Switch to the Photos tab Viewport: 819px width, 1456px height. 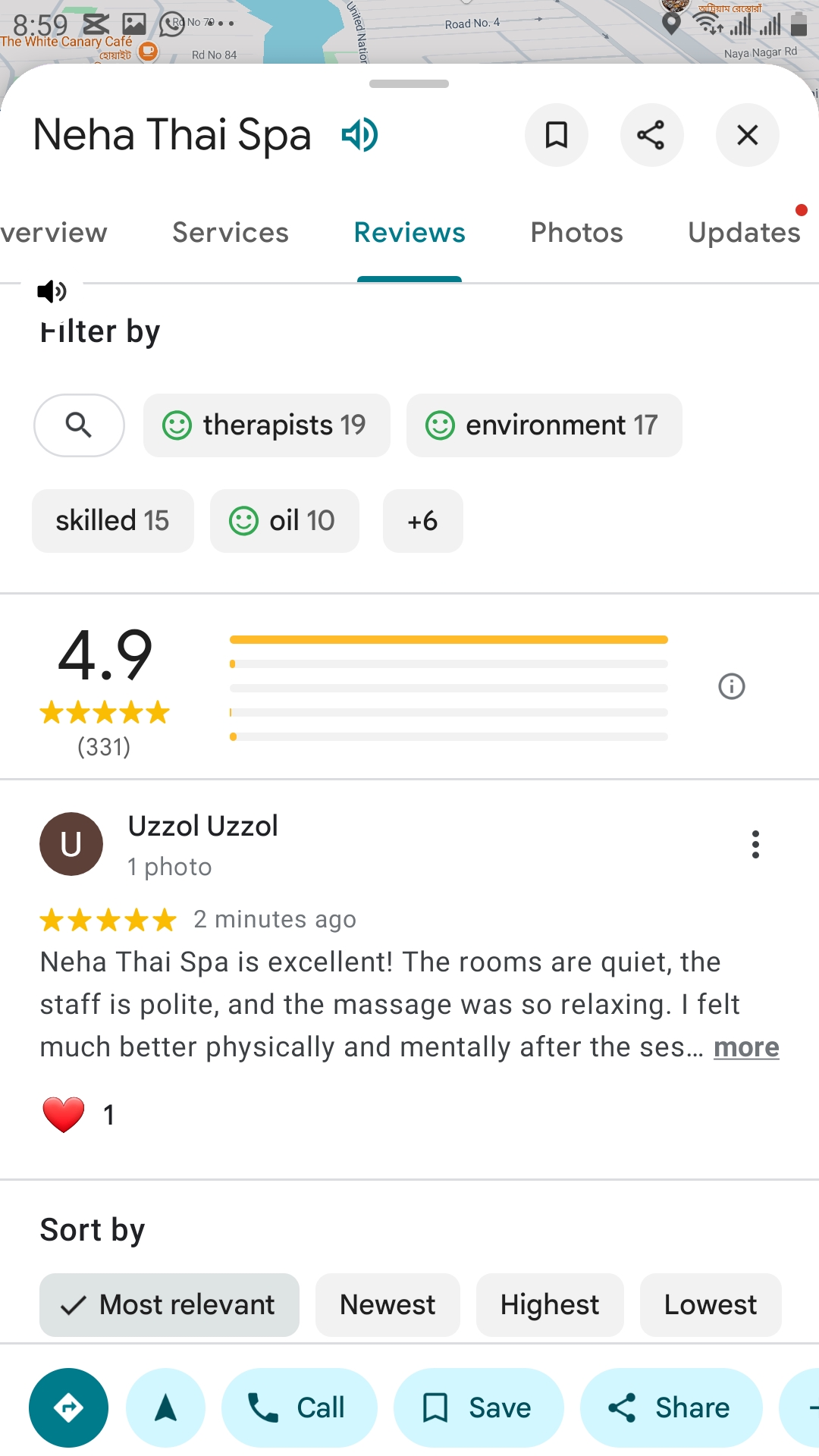(x=576, y=233)
